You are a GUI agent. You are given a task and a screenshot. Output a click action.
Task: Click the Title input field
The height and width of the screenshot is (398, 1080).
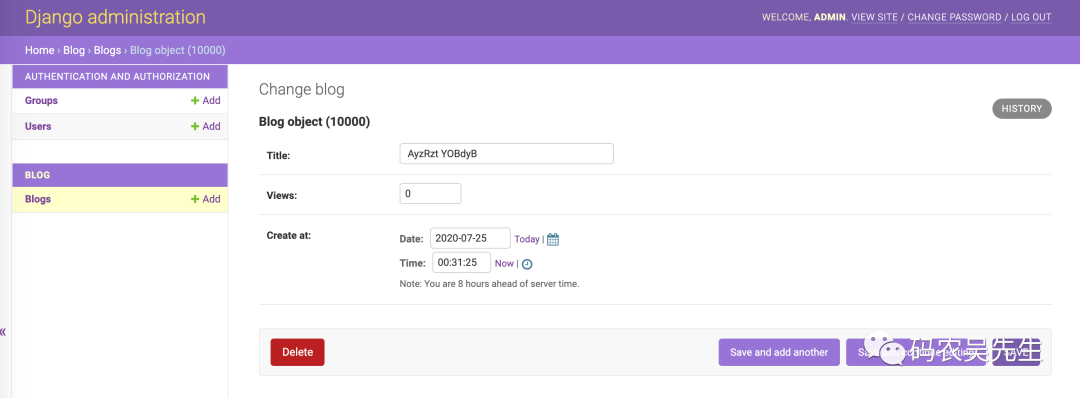[x=506, y=154]
